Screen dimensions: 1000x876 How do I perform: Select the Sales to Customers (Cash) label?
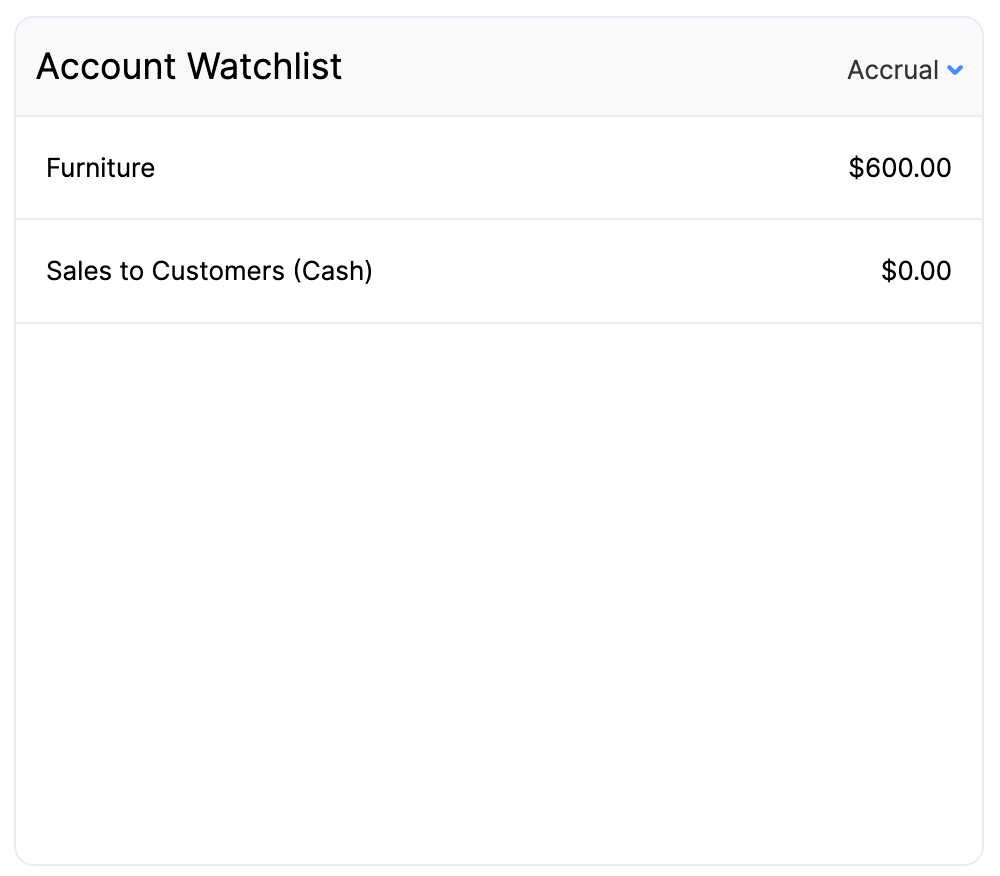click(209, 271)
